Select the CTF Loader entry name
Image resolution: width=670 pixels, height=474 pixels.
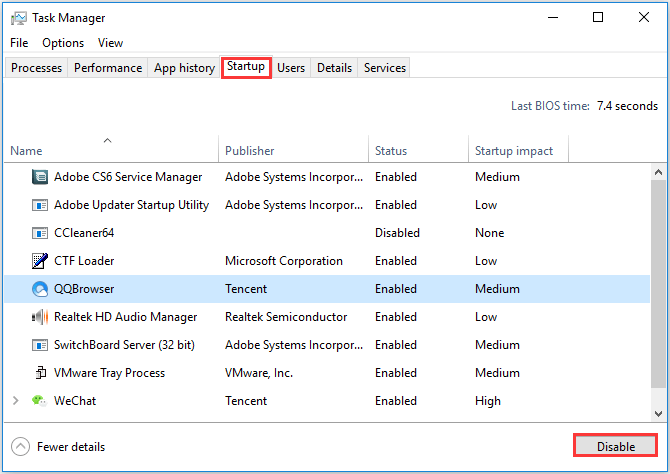coord(84,261)
